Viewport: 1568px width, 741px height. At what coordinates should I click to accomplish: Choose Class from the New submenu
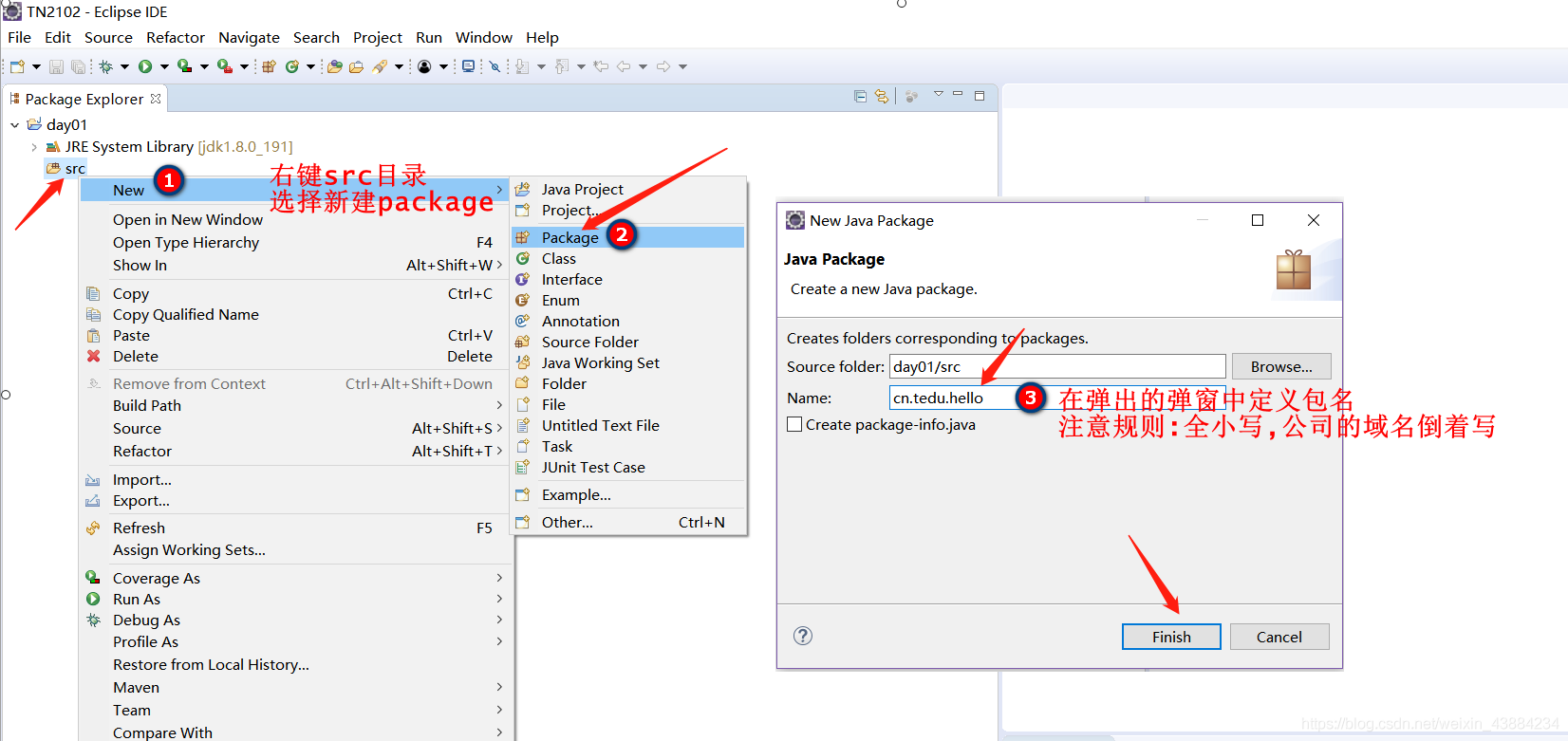point(628,258)
